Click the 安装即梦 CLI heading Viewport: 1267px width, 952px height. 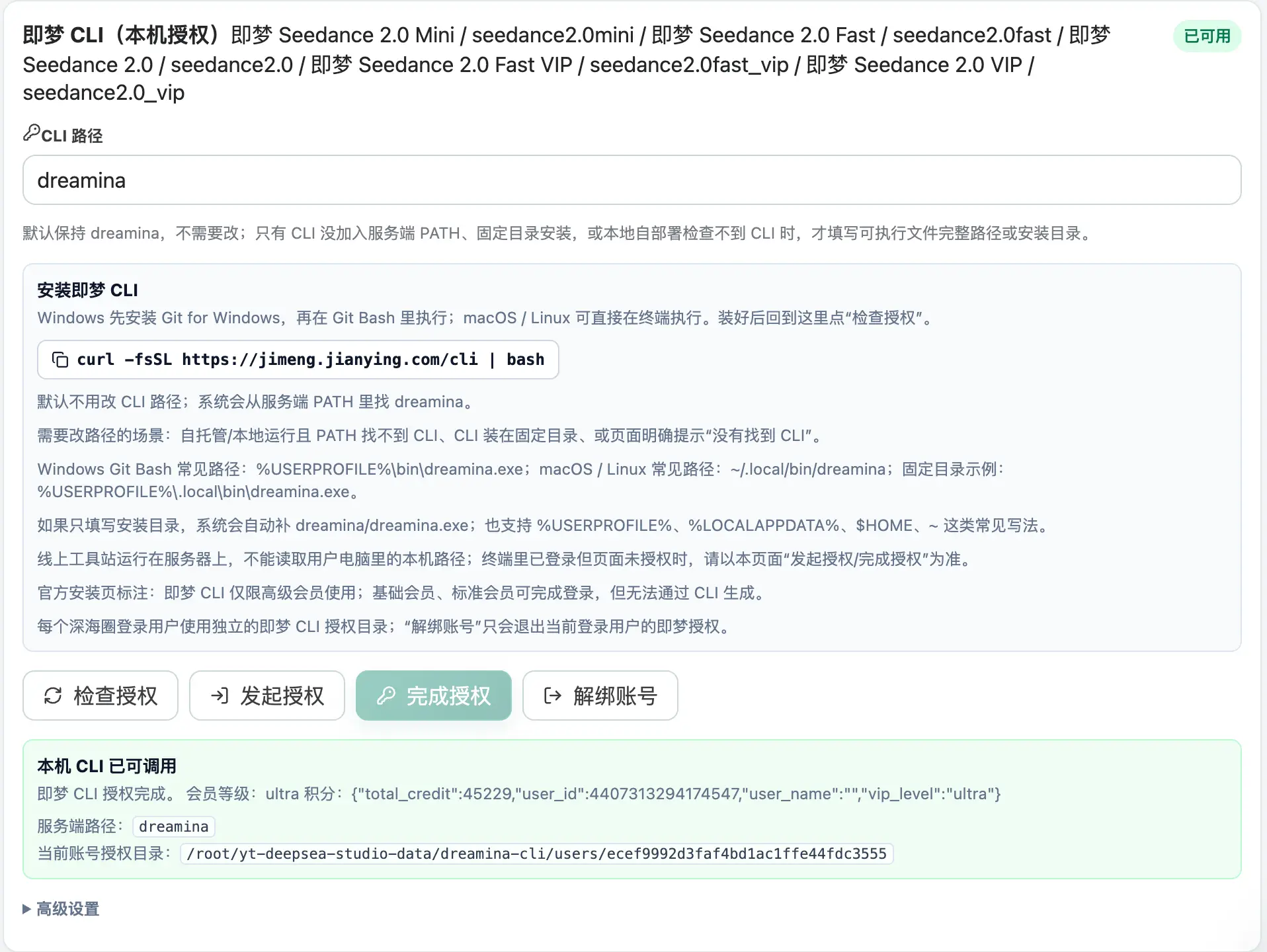(x=88, y=290)
